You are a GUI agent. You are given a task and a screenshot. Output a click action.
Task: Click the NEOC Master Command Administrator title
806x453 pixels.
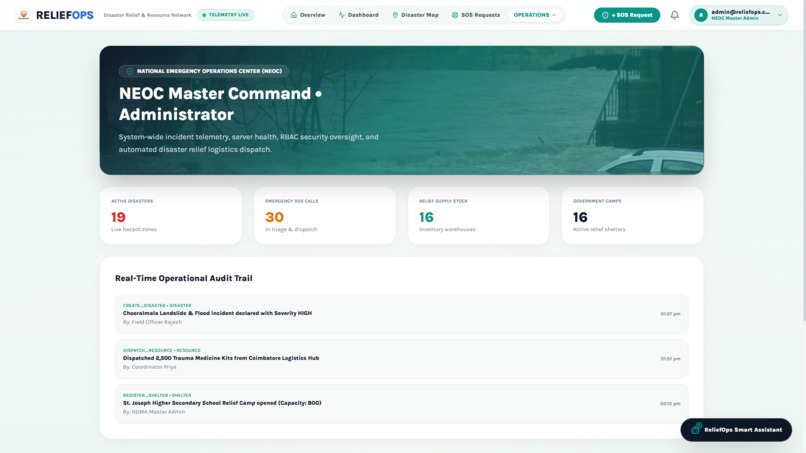tap(220, 104)
